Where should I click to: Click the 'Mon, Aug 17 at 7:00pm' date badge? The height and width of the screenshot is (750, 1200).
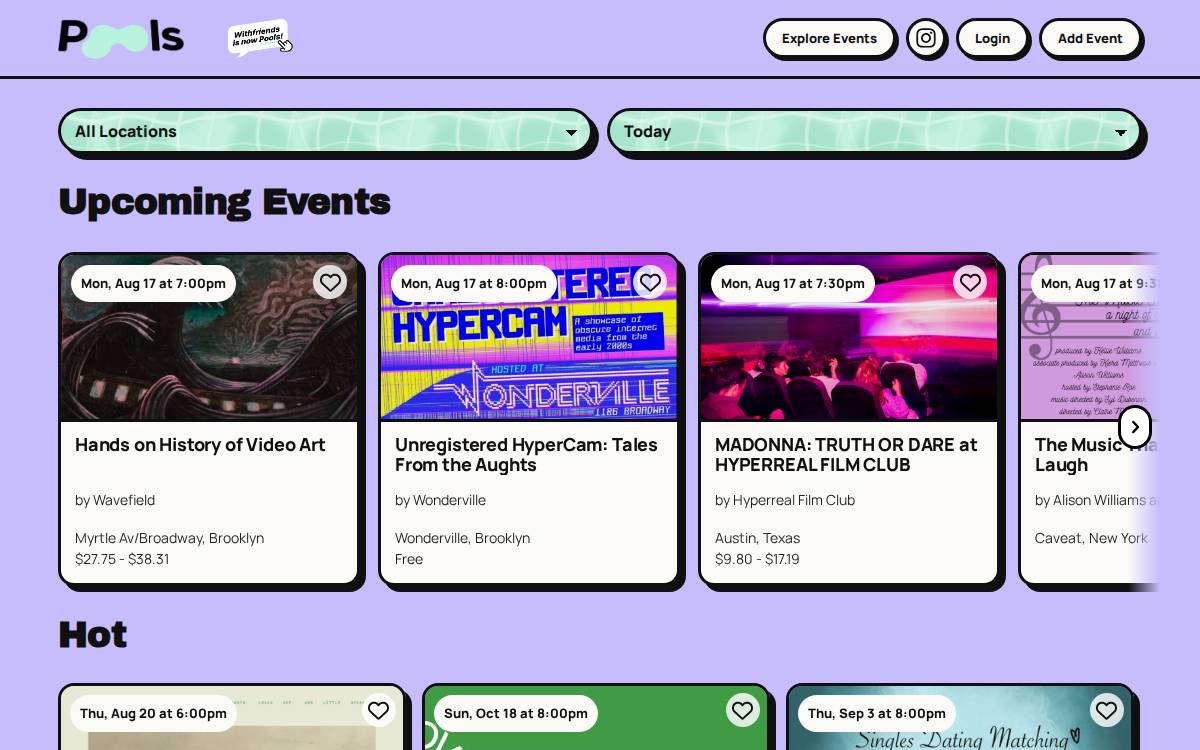(x=153, y=283)
